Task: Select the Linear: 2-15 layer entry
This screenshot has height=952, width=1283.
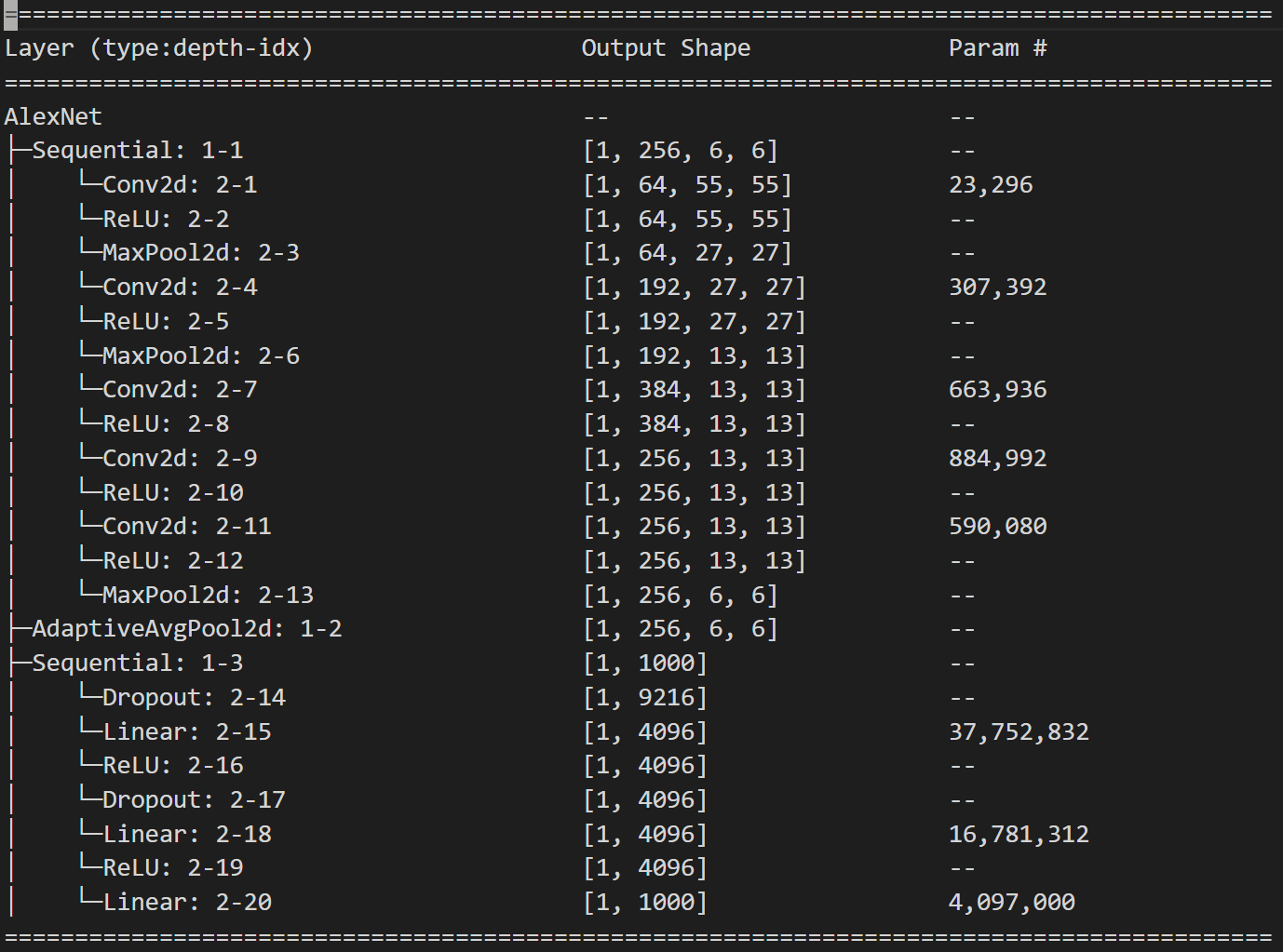Action: click(186, 732)
